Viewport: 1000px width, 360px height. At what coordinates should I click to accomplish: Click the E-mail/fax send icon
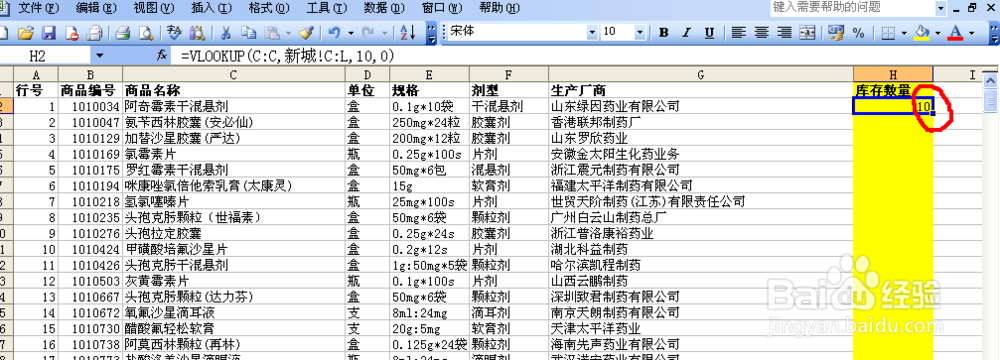(x=94, y=33)
